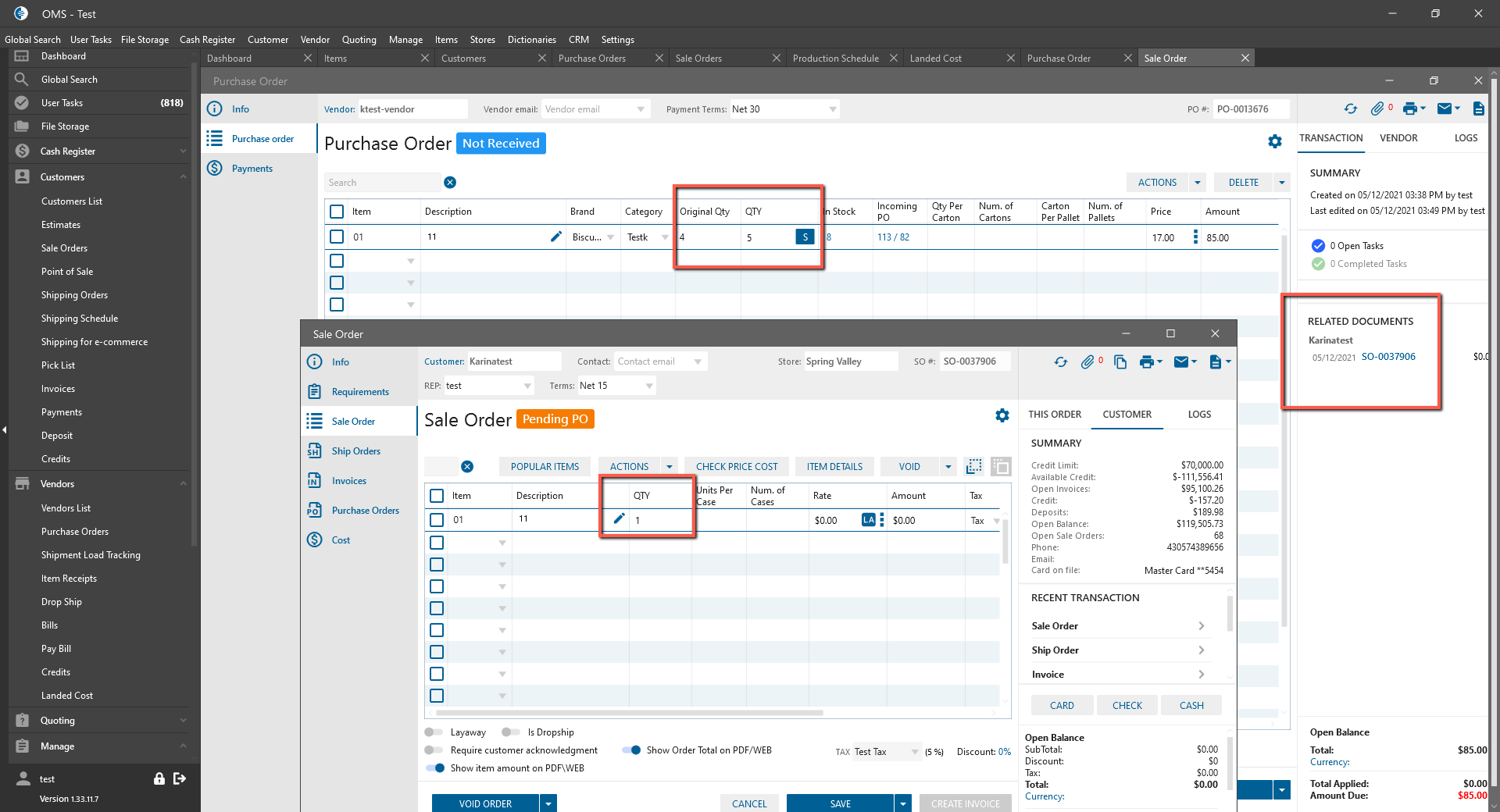
Task: Click horizontal scrollbar under Sale Order table
Action: tap(630, 713)
